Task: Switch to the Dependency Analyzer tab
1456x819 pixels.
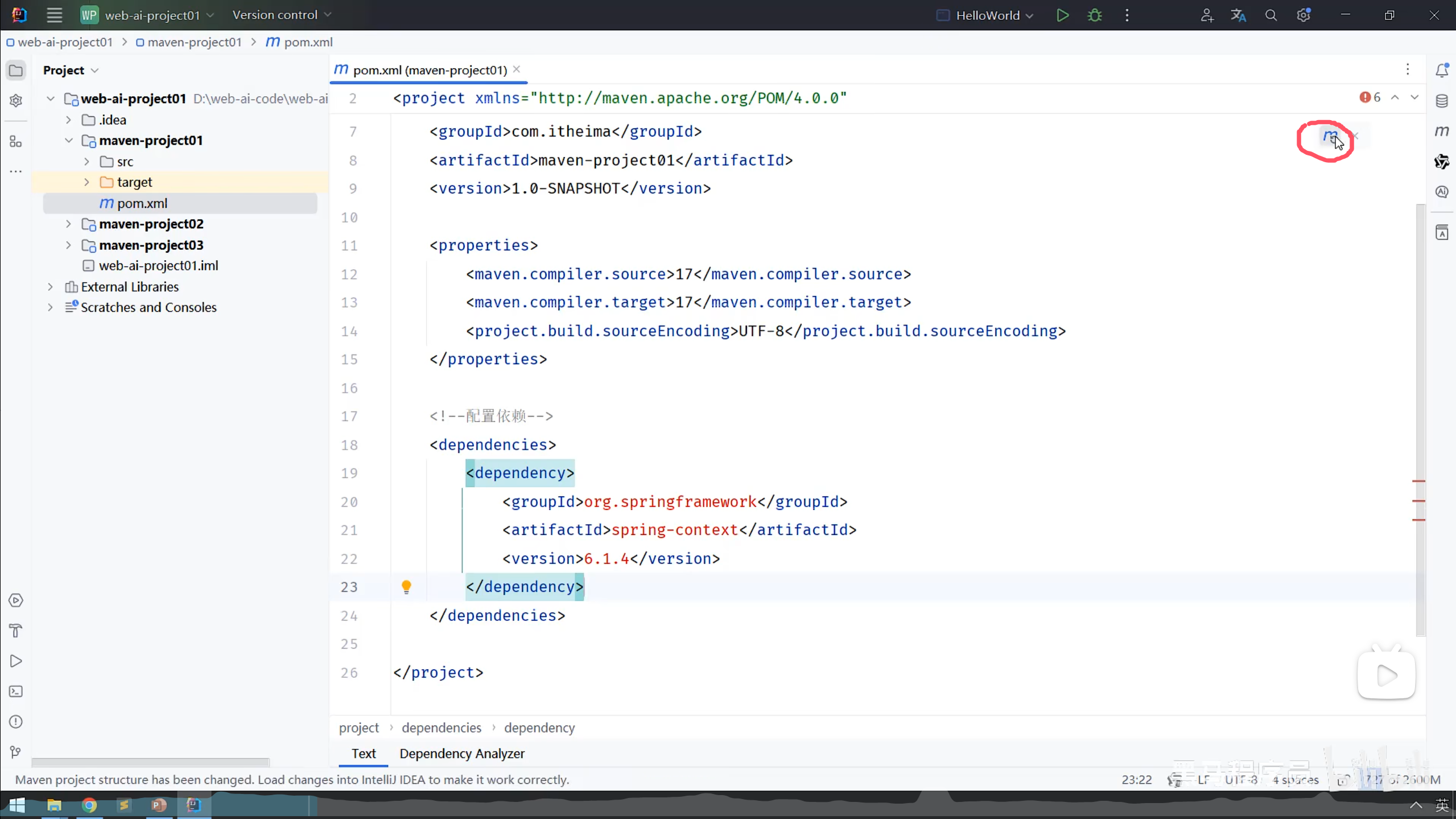Action: 461,753
